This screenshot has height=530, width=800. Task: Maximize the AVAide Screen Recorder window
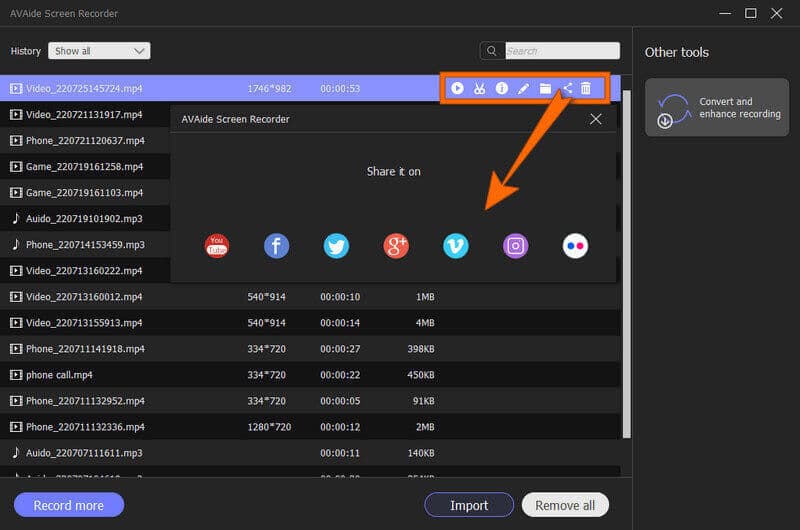[x=751, y=13]
